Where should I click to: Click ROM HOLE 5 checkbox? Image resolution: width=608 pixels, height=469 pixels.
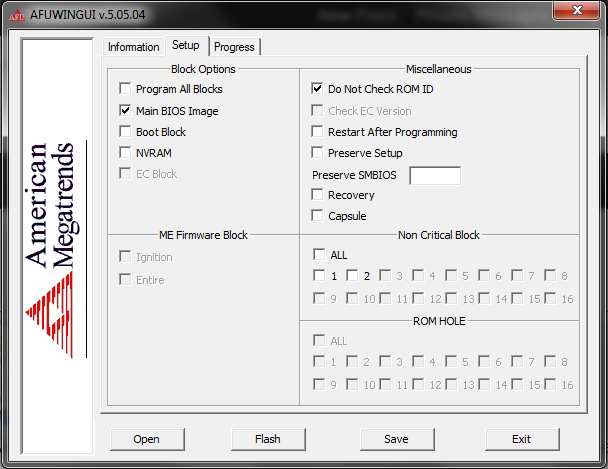click(x=451, y=361)
